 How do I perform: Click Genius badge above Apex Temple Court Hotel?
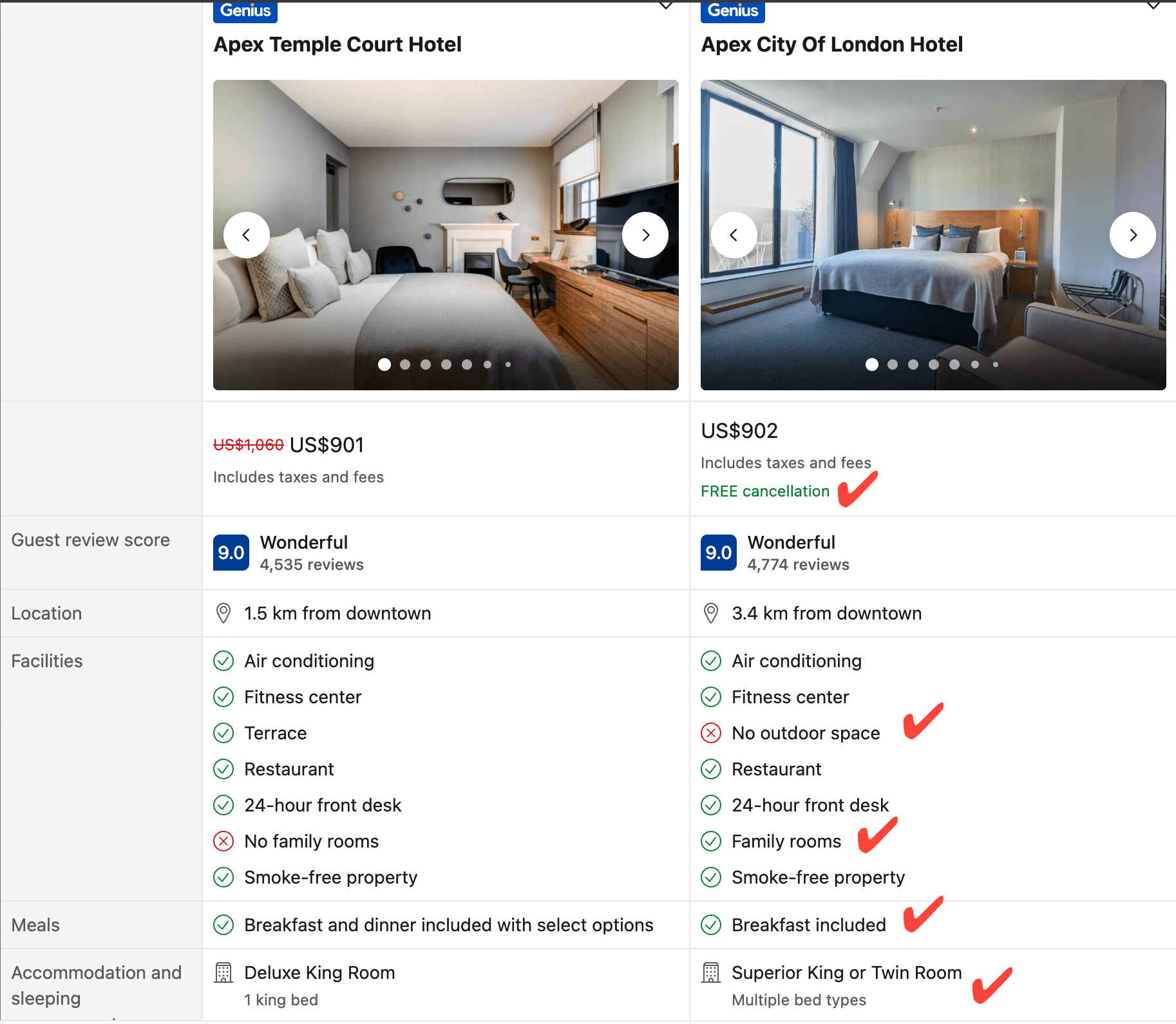tap(245, 11)
